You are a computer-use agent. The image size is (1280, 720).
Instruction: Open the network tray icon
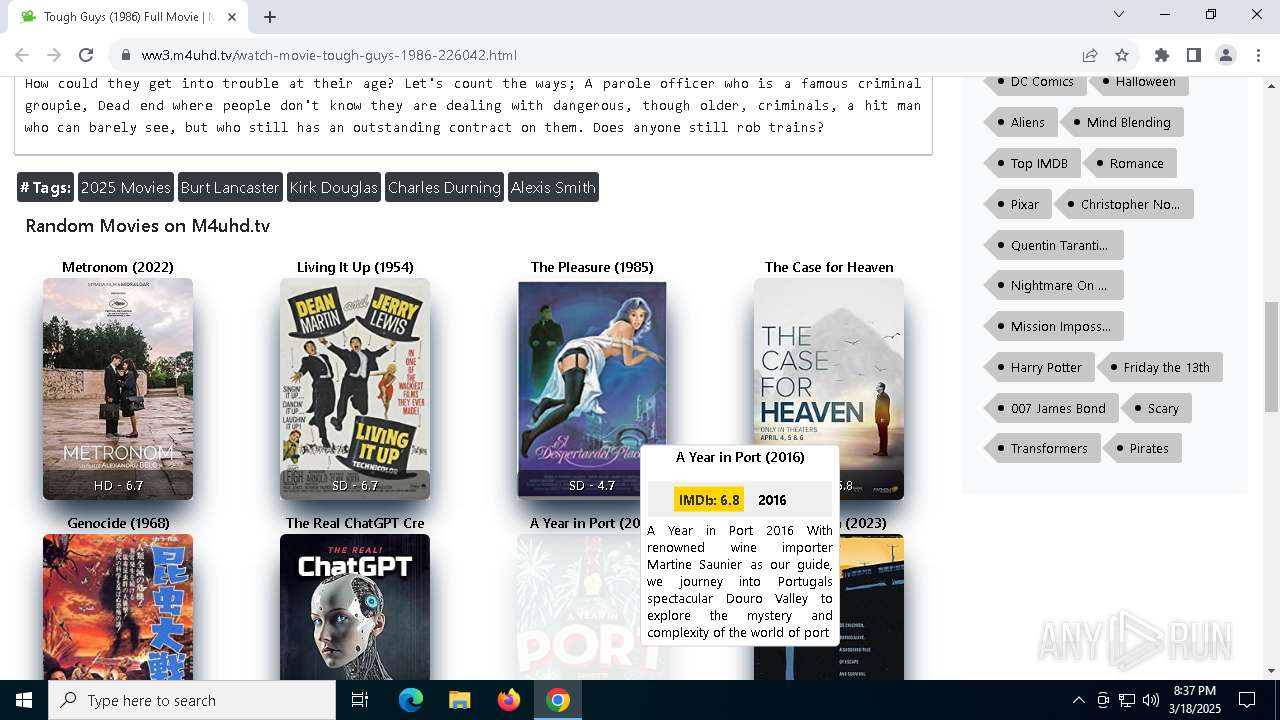click(x=1127, y=700)
